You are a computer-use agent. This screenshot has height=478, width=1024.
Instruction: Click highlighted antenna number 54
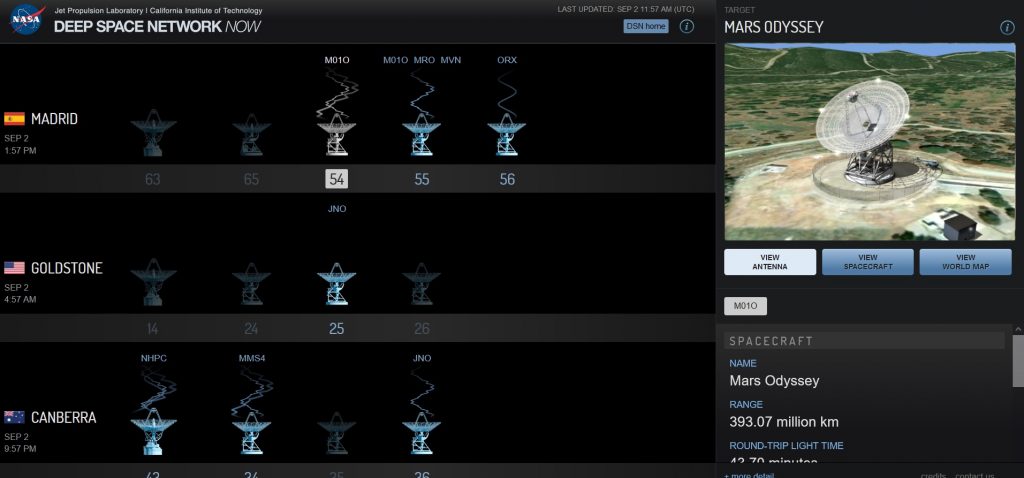[337, 179]
